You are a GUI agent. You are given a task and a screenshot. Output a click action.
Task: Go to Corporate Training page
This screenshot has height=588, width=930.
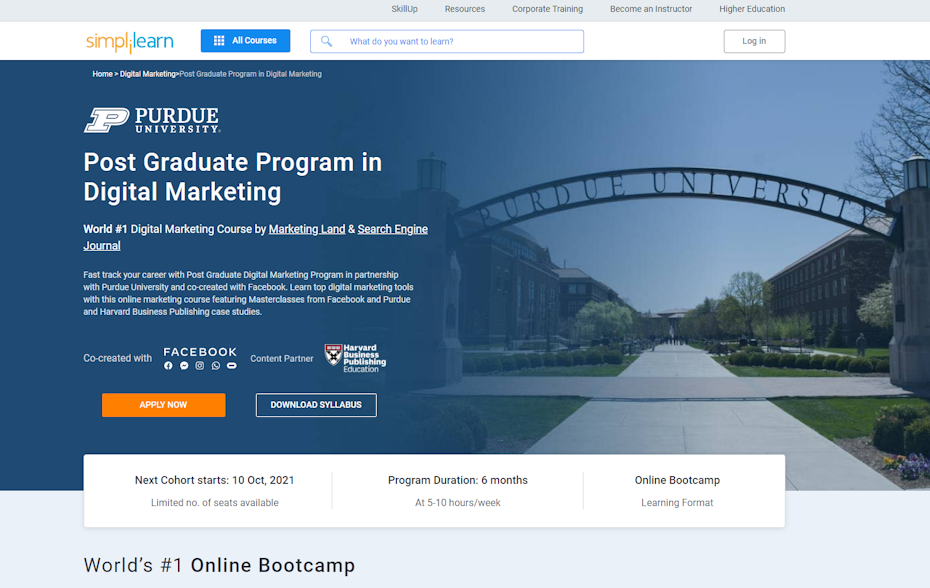[547, 9]
